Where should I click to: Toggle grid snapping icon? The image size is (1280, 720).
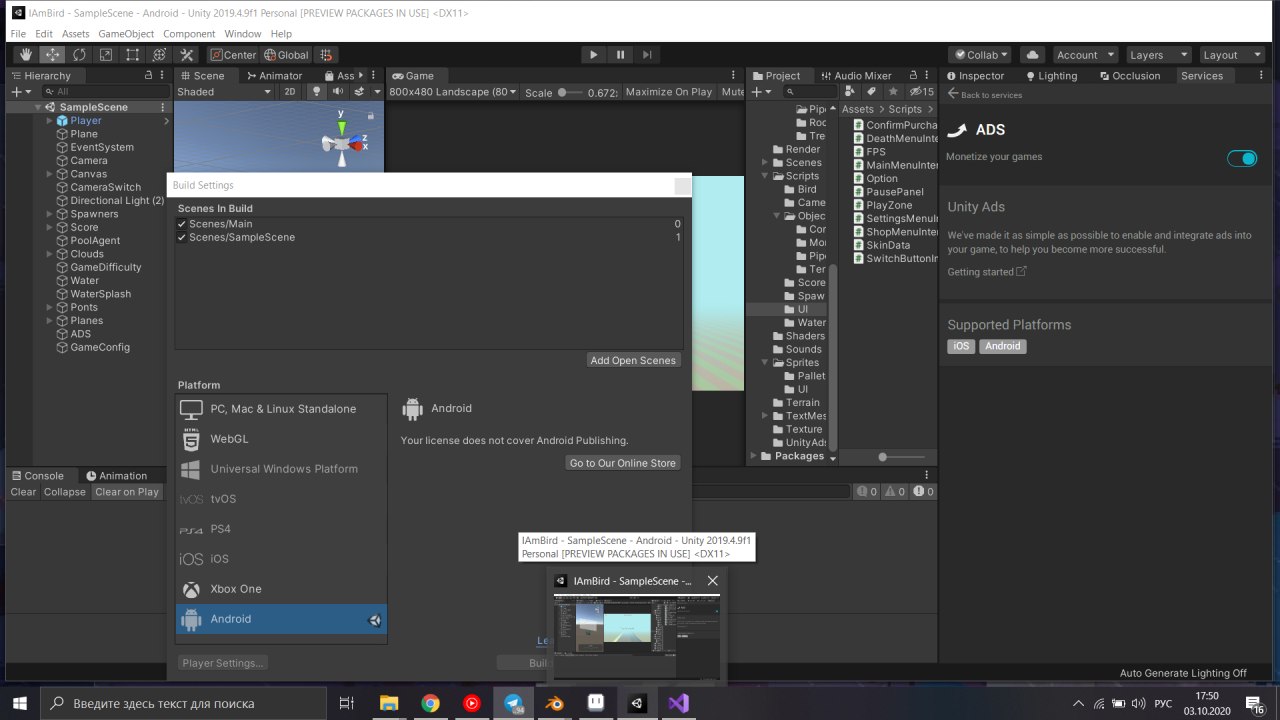(326, 55)
